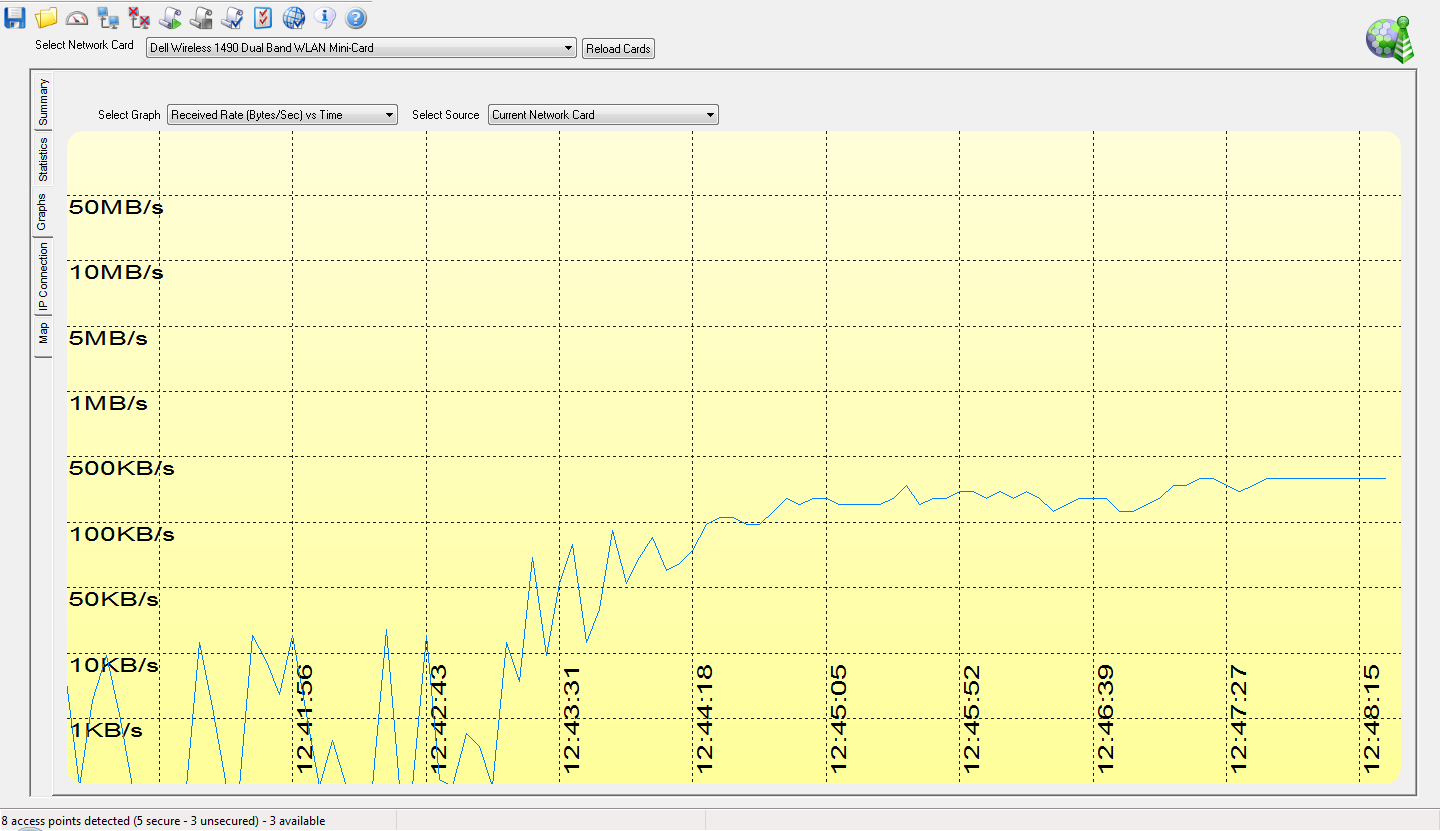Viewport: 1440px width, 831px height.
Task: Click the 50MB/s axis label
Action: pos(116,208)
